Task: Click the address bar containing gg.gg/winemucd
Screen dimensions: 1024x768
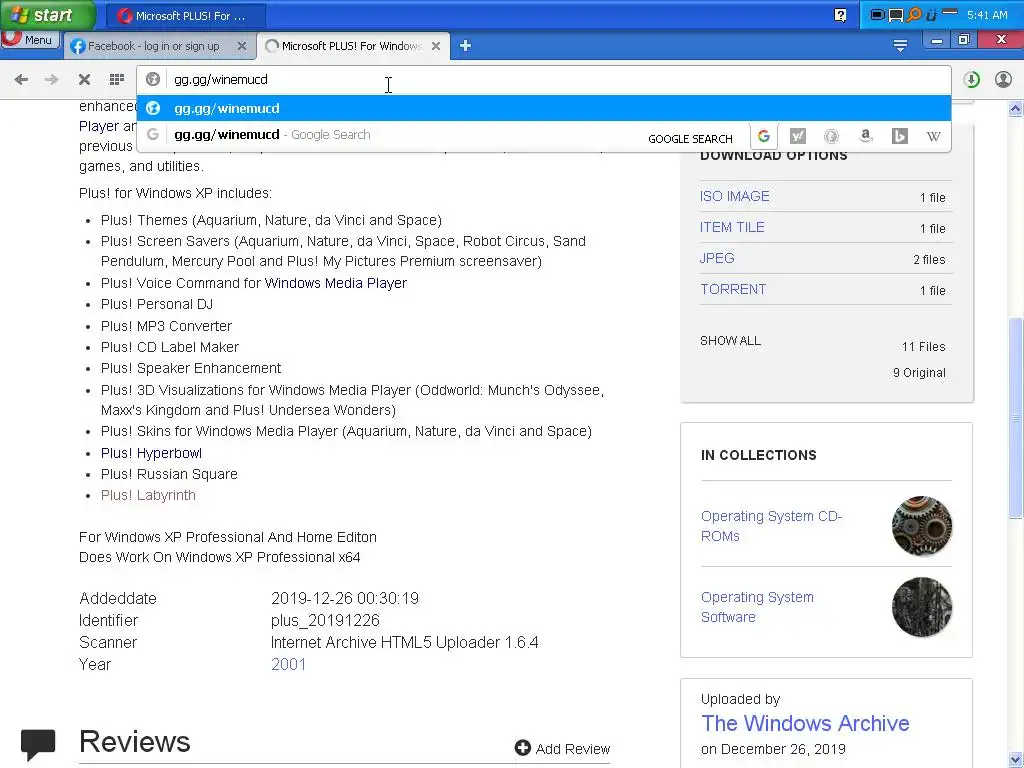Action: click(543, 80)
